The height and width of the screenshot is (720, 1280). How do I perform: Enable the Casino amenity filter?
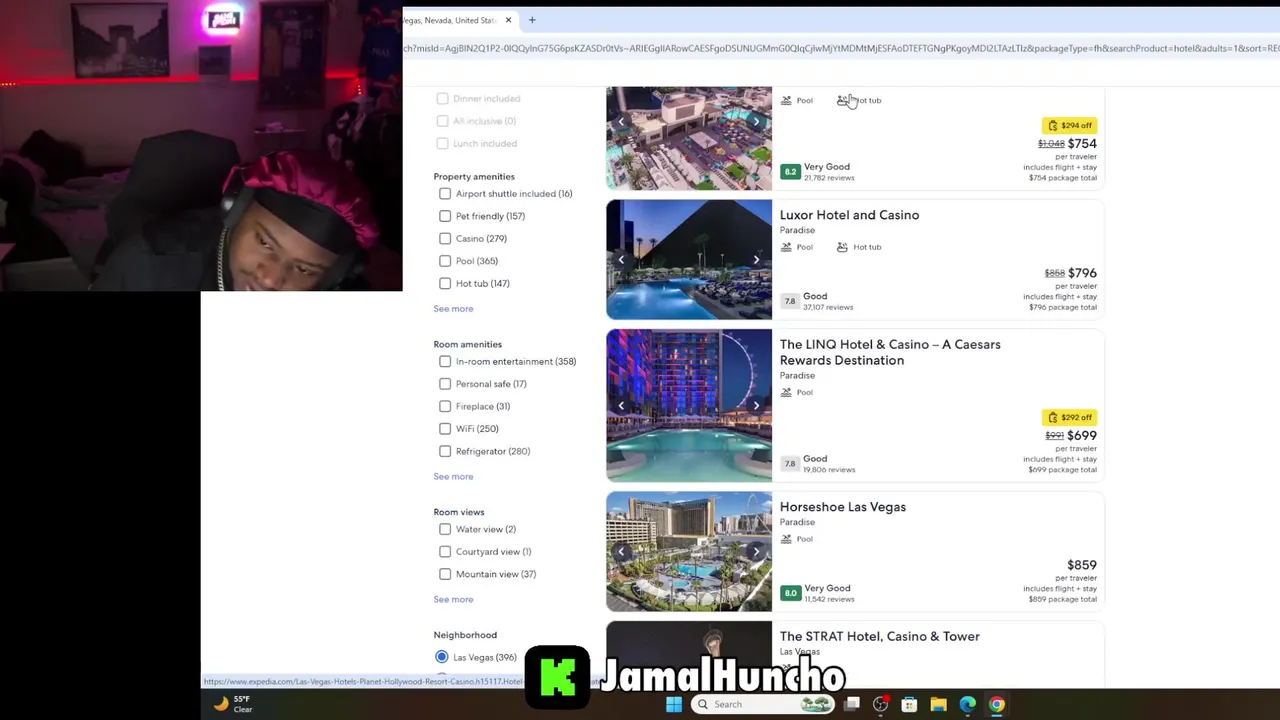tap(445, 238)
